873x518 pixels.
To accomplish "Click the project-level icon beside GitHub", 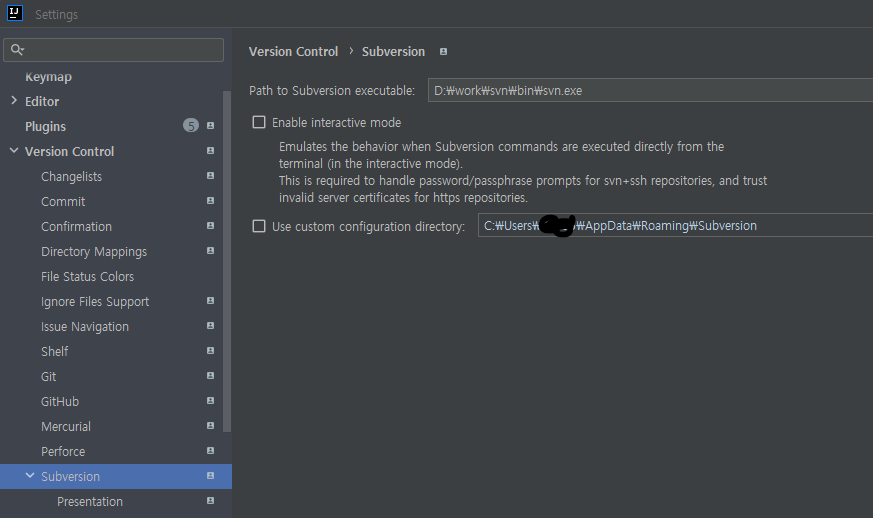I will click(x=210, y=401).
